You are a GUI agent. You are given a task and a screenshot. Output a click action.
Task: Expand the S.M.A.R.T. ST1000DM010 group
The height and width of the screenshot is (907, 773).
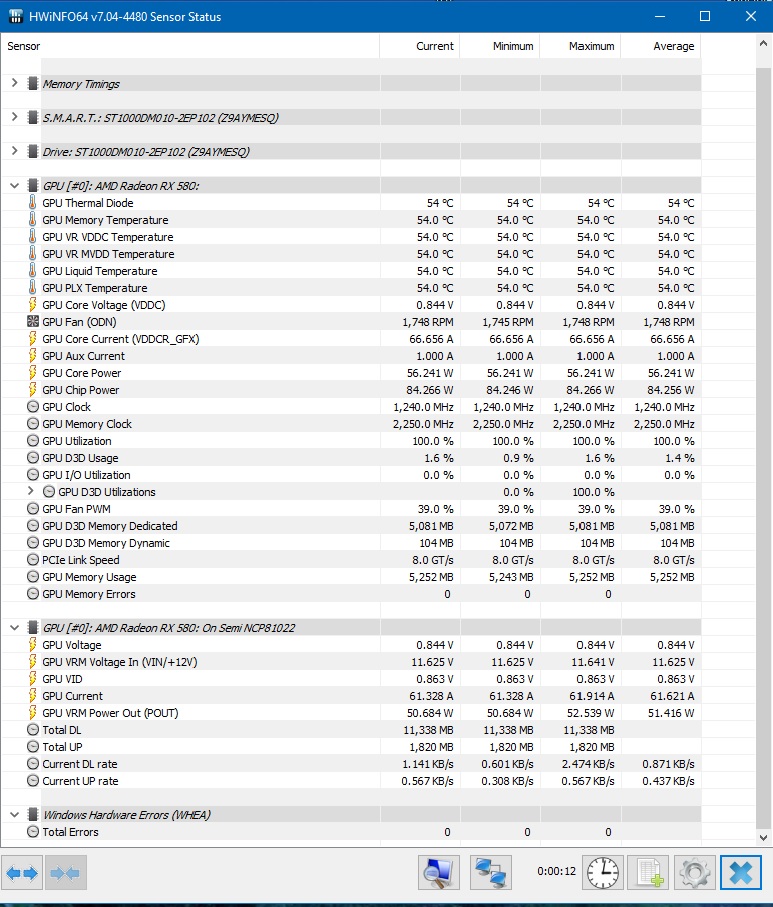click(14, 117)
